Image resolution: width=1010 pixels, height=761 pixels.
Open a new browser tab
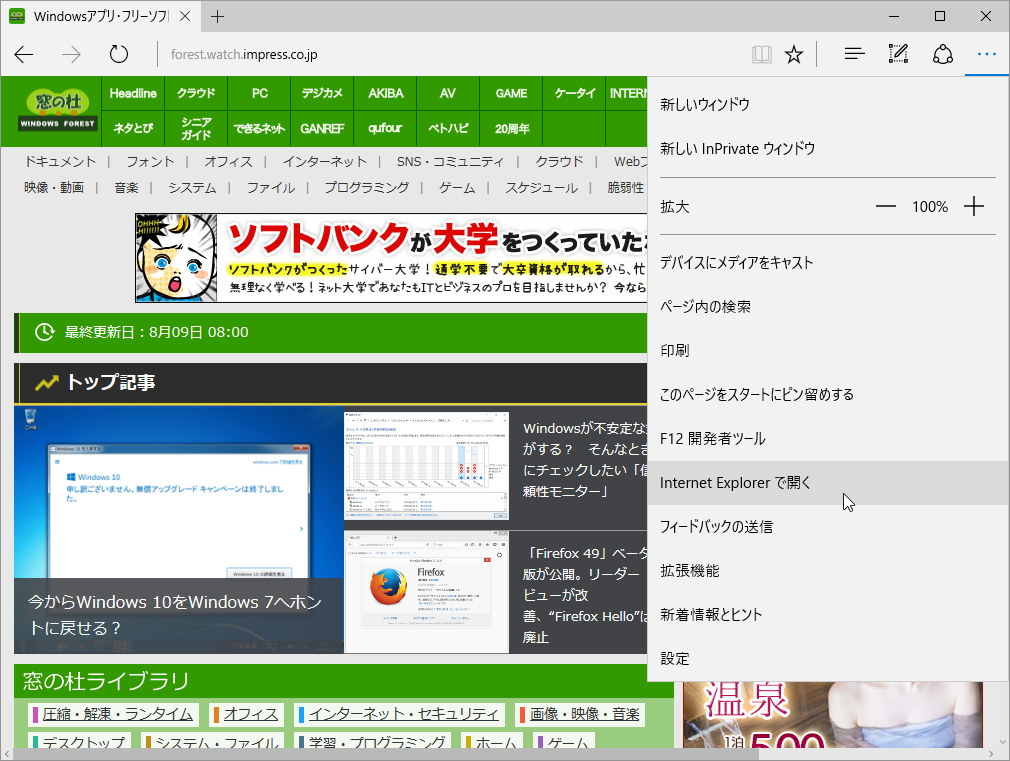218,16
